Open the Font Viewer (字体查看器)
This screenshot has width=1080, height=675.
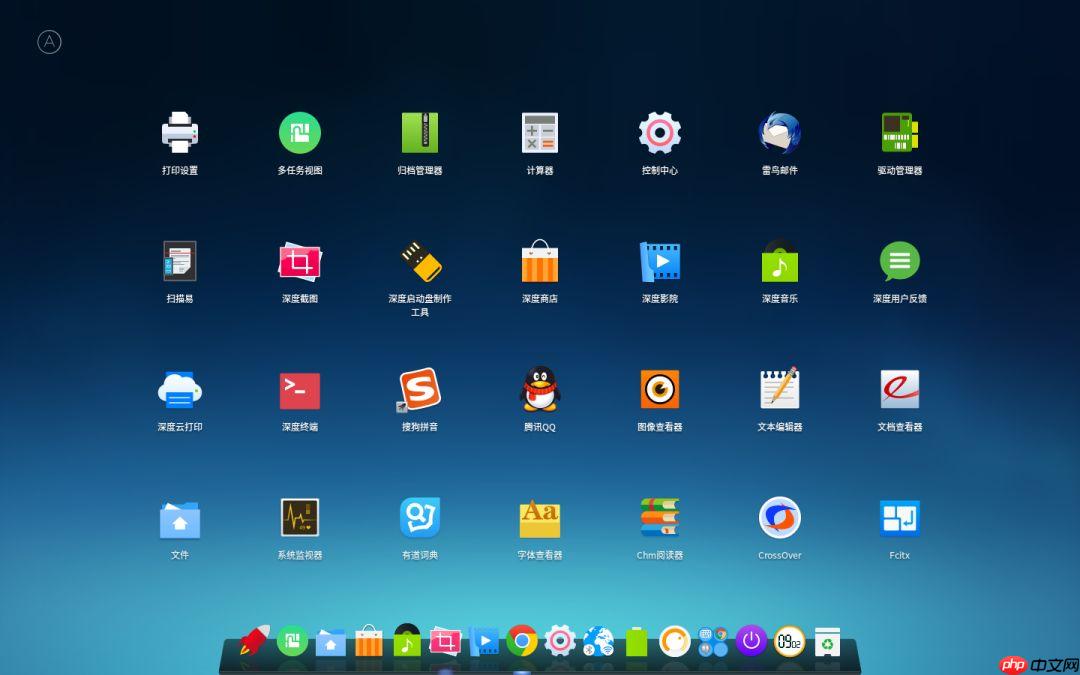[x=540, y=515]
